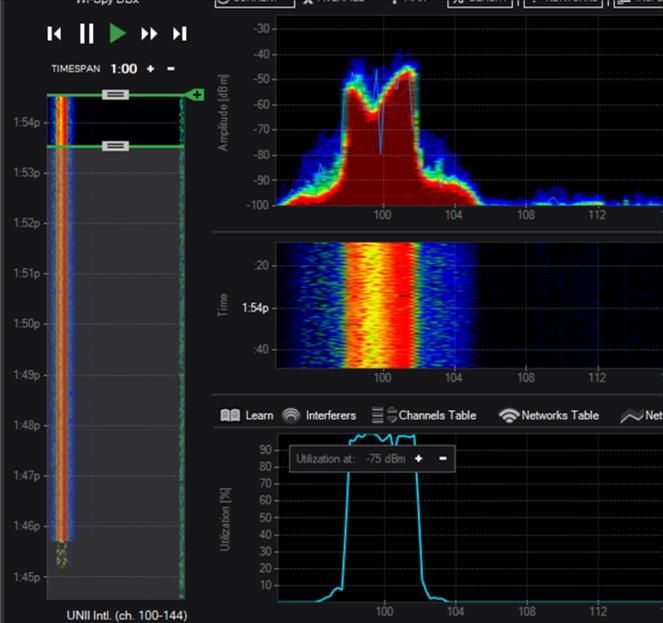Grab the bottom timespan handle
The image size is (663, 623).
pyautogui.click(x=115, y=146)
